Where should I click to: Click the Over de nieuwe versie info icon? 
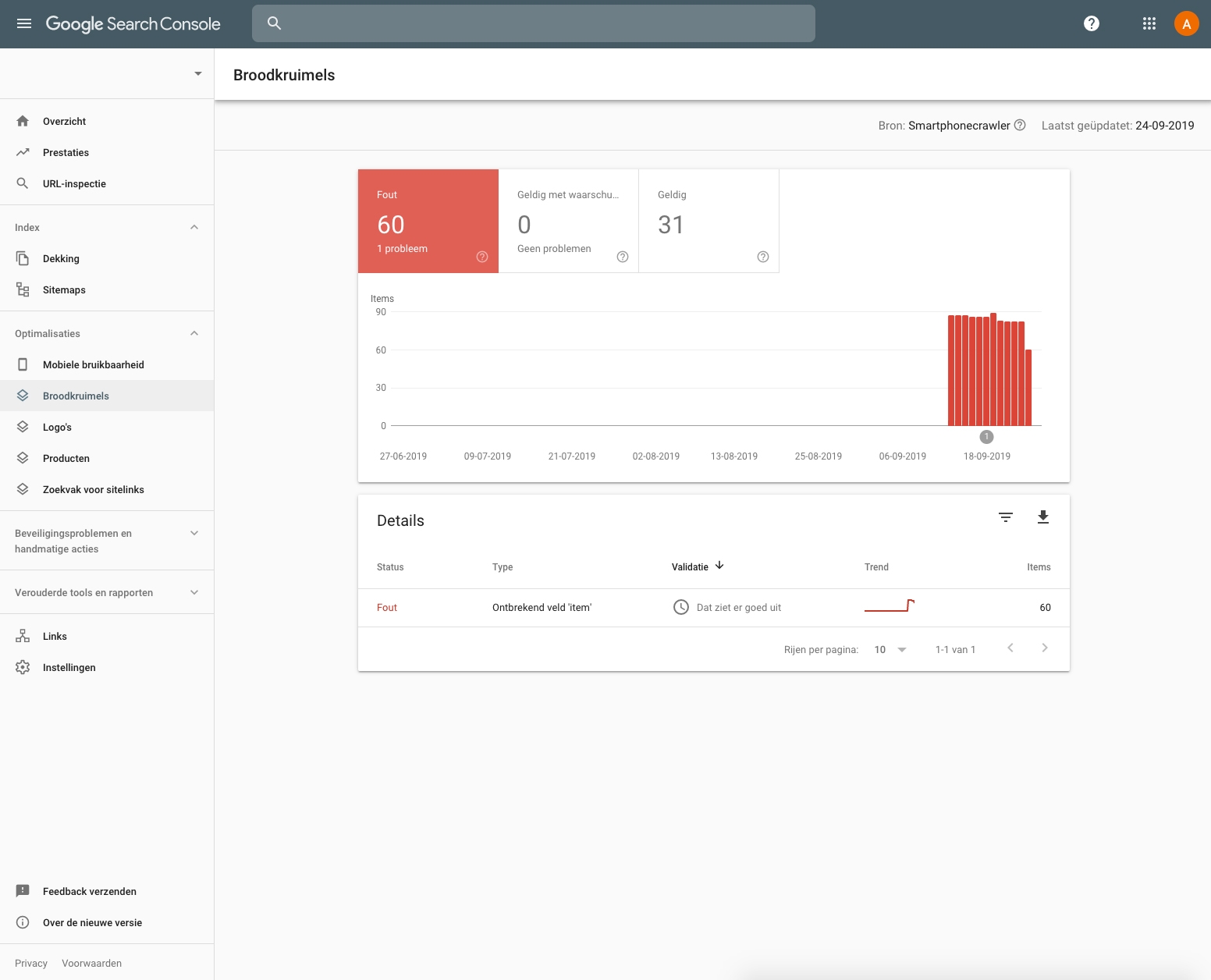pos(23,922)
